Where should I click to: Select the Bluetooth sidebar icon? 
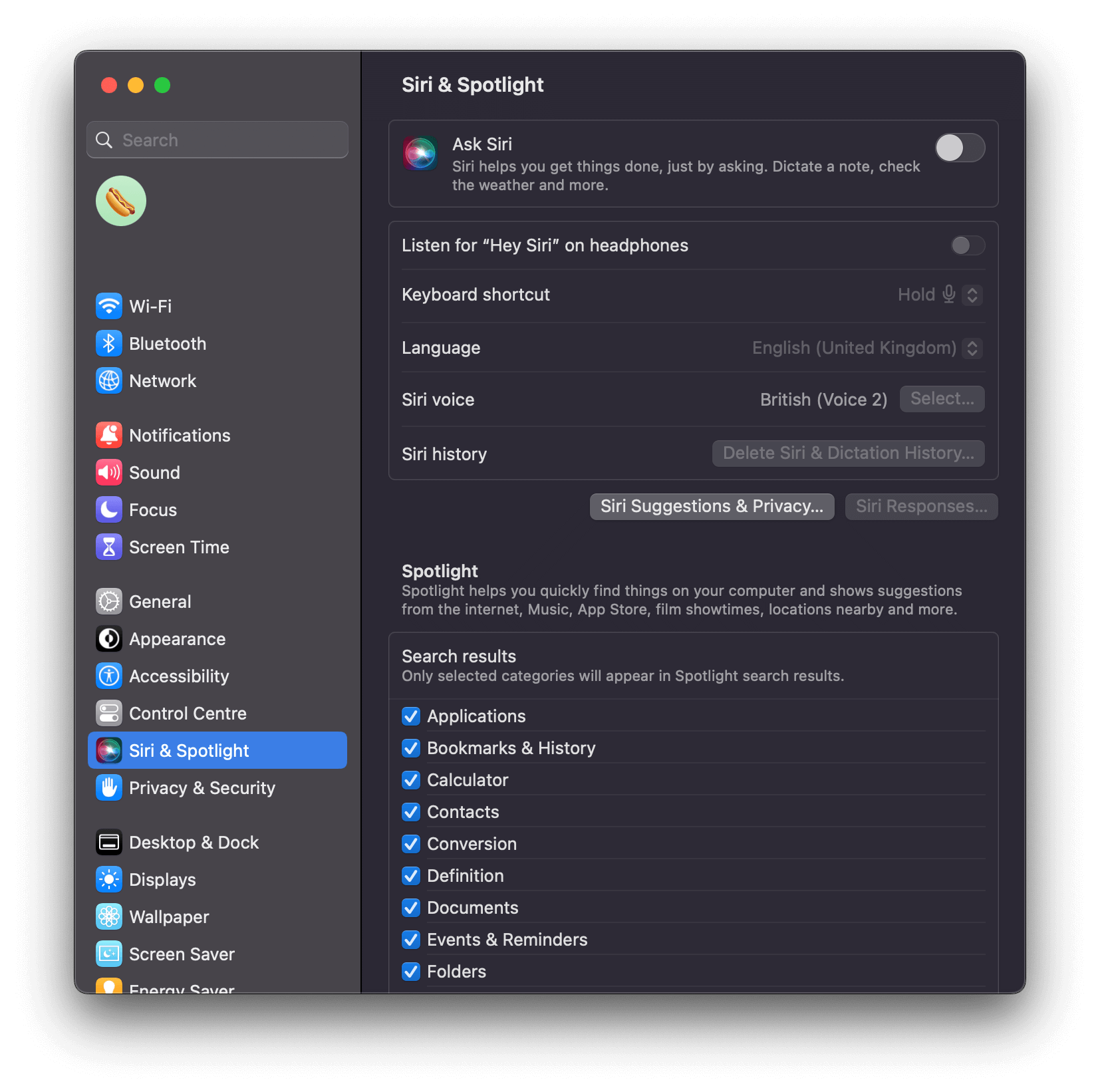pos(109,343)
